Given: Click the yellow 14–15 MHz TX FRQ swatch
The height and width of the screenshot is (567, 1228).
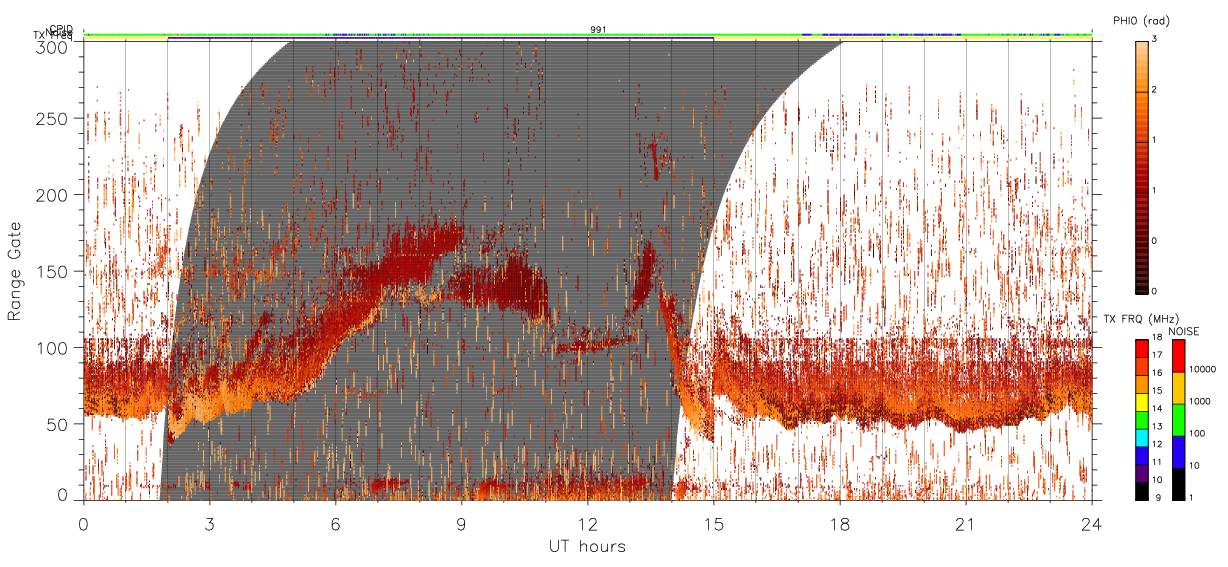Looking at the screenshot, I should pyautogui.click(x=1141, y=402).
